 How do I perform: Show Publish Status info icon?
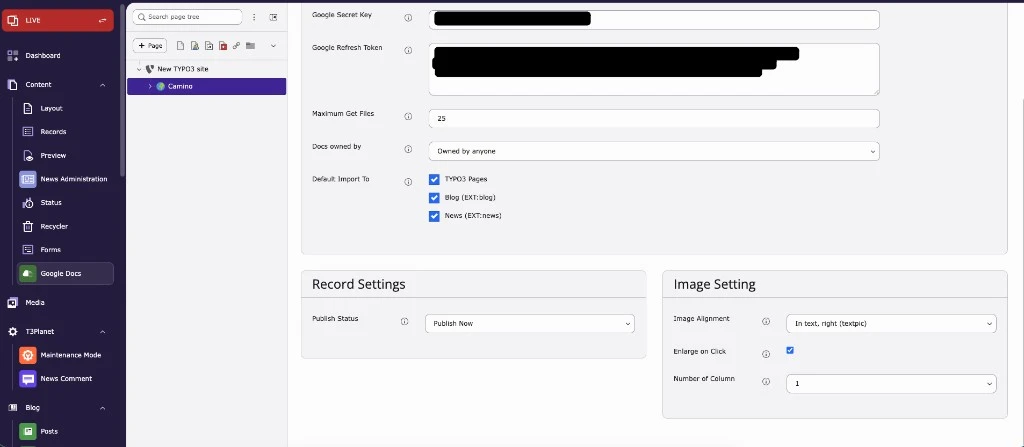click(404, 322)
